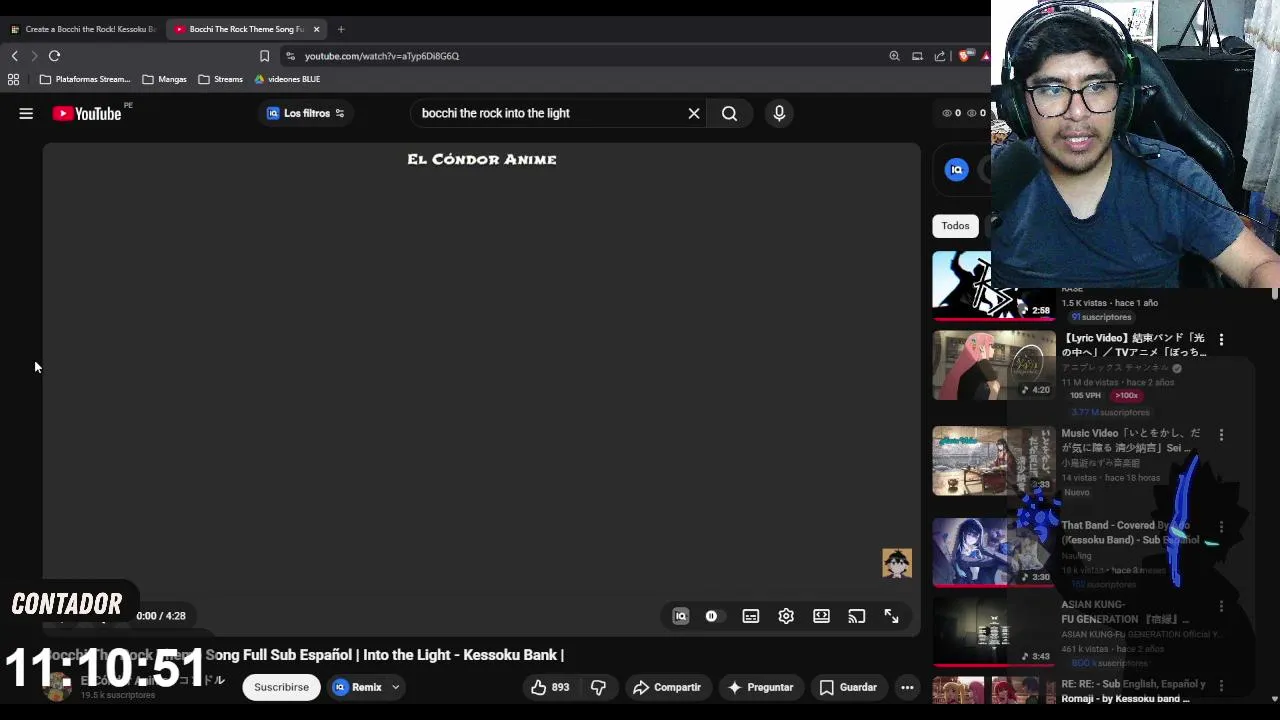Open Mangas bookmark folder
Image resolution: width=1280 pixels, height=720 pixels.
[164, 79]
